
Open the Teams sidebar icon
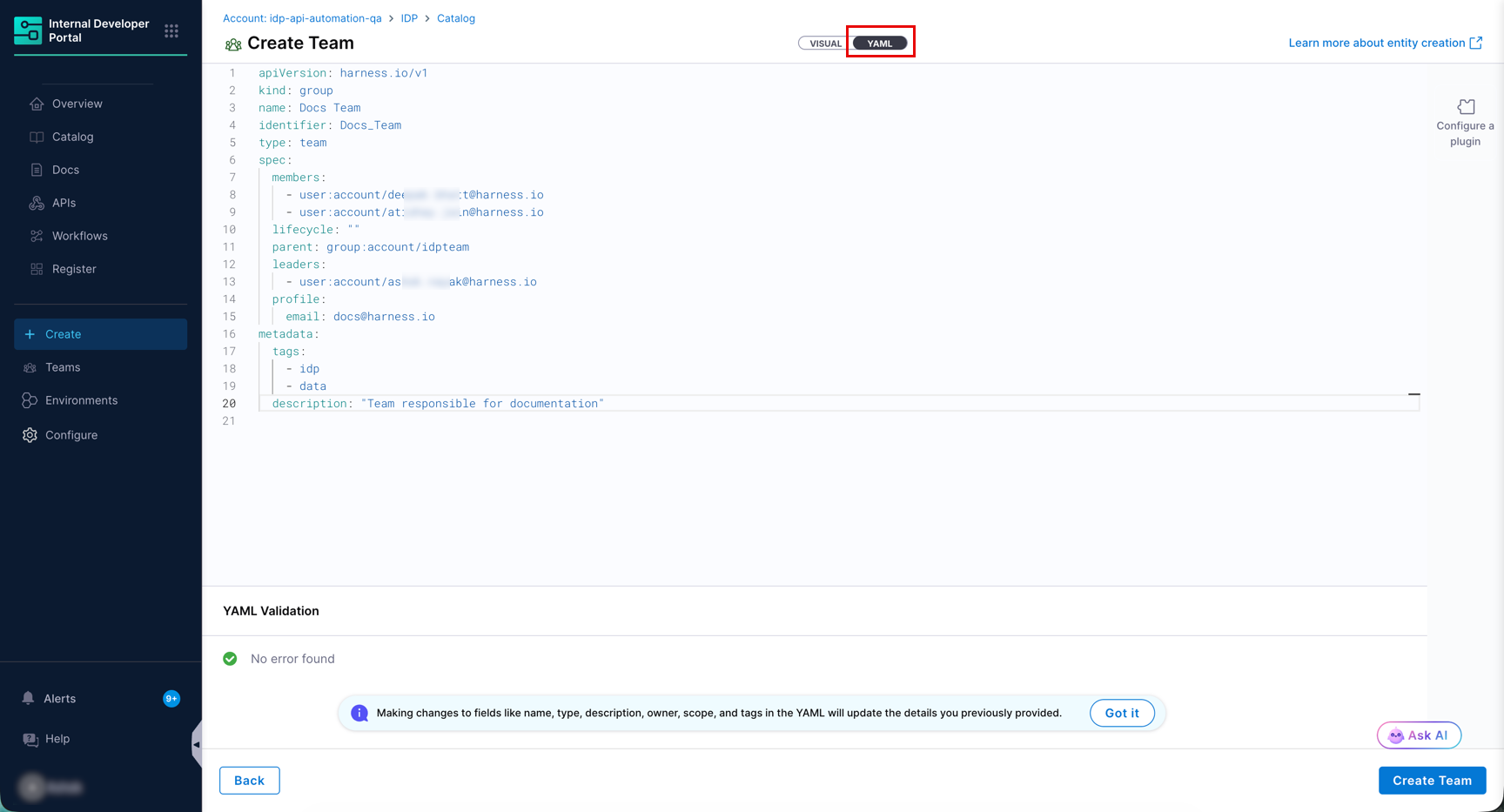[x=30, y=367]
